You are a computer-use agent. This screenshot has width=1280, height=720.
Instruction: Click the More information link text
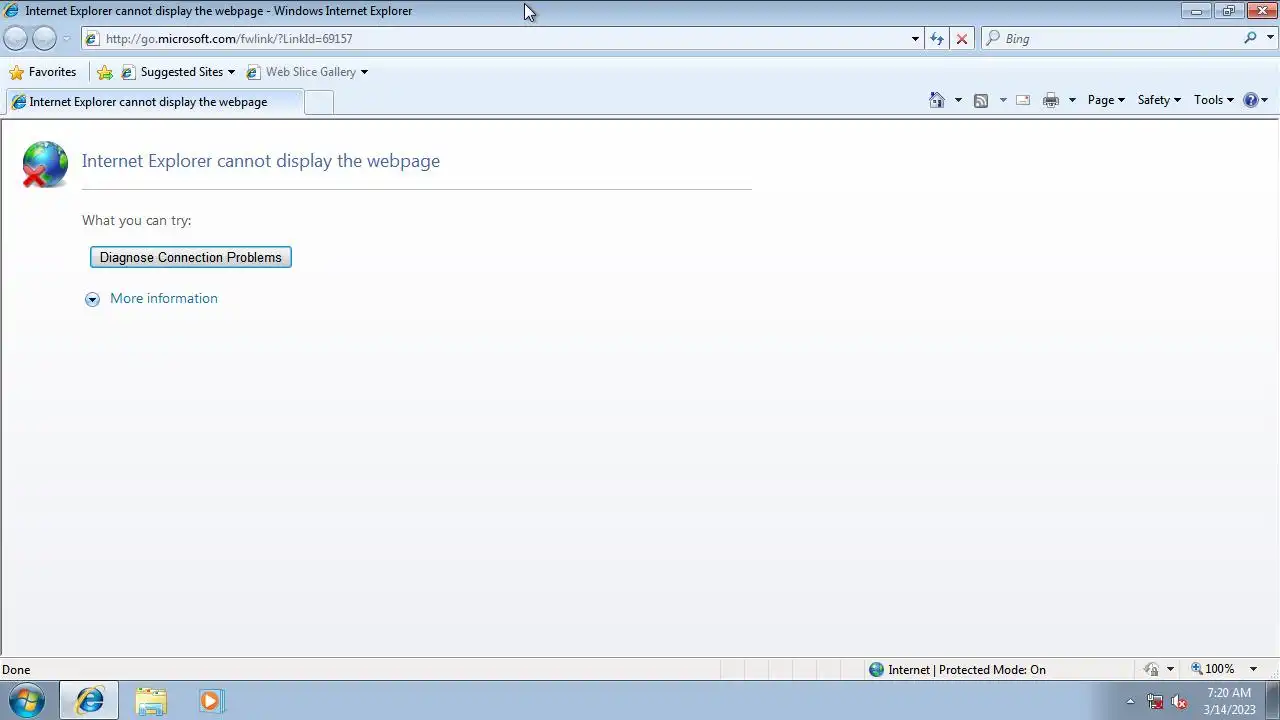coord(164,298)
